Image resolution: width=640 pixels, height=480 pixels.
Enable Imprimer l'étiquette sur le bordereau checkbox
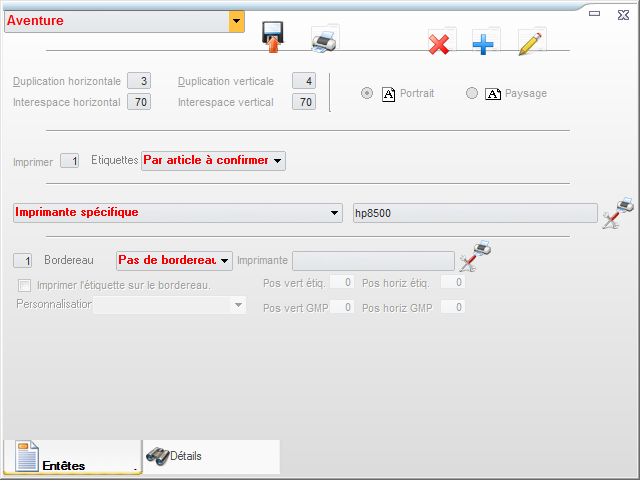[25, 286]
